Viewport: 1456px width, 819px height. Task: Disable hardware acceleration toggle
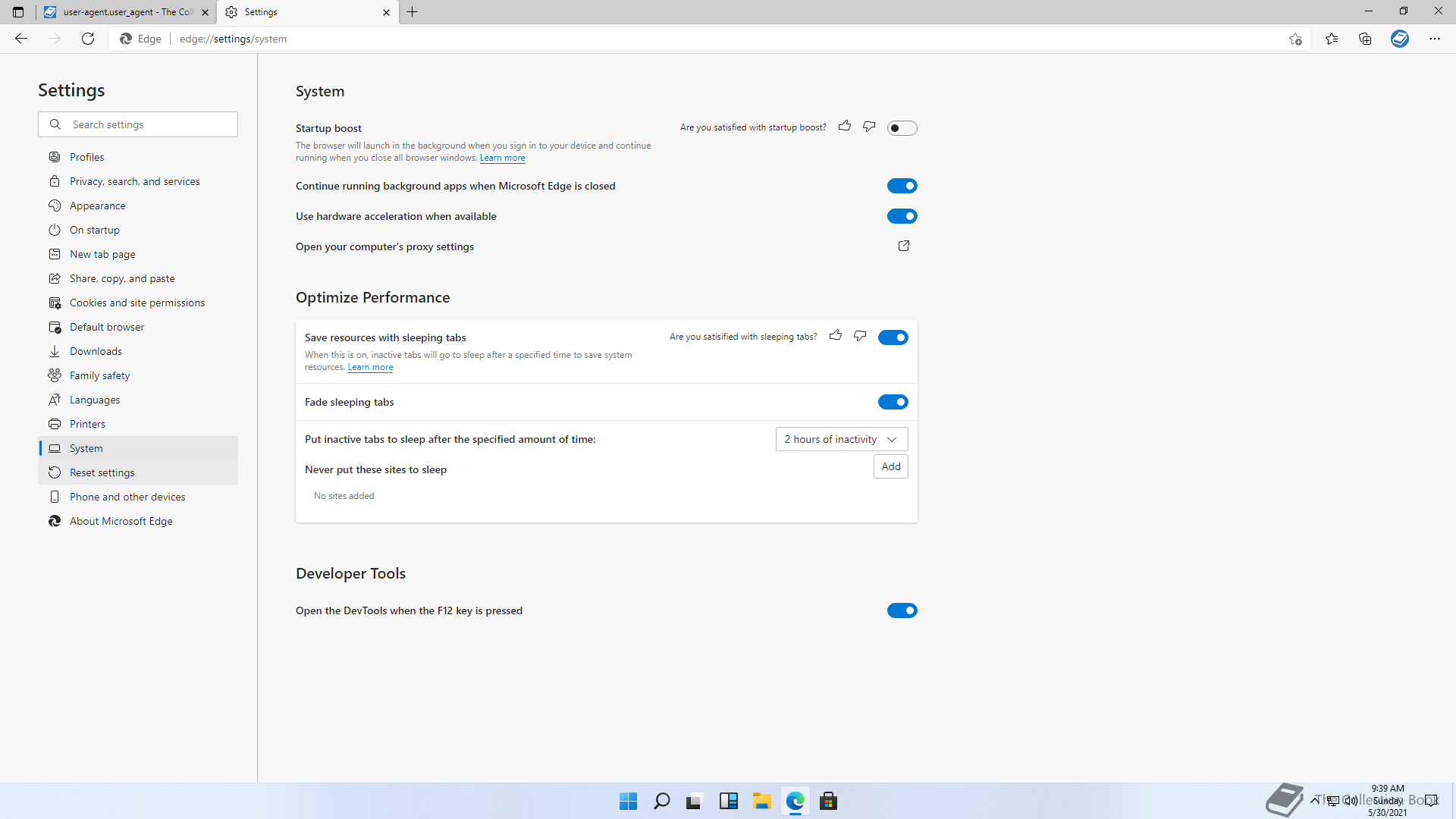902,216
